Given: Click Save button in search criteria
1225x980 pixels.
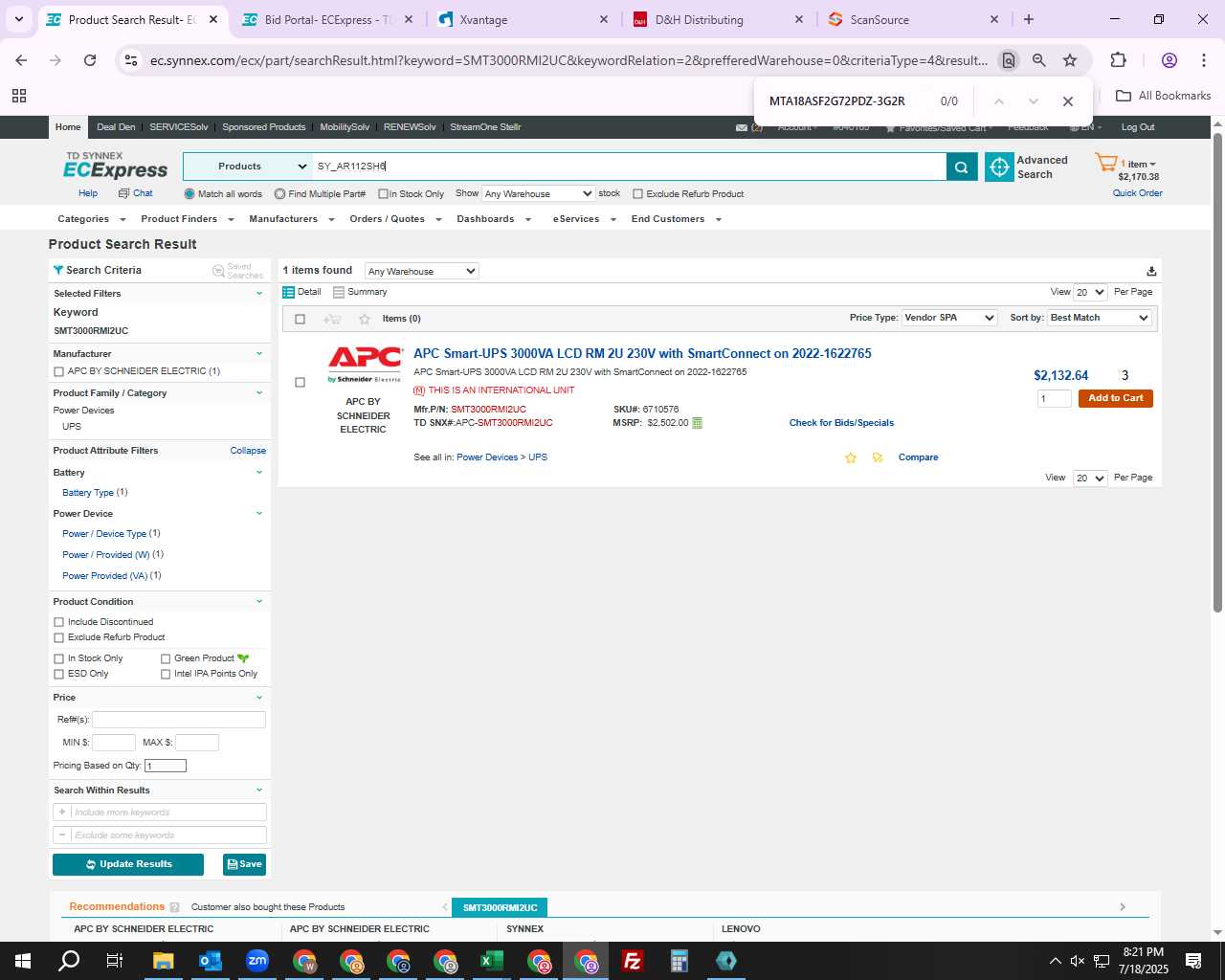Looking at the screenshot, I should pos(244,864).
